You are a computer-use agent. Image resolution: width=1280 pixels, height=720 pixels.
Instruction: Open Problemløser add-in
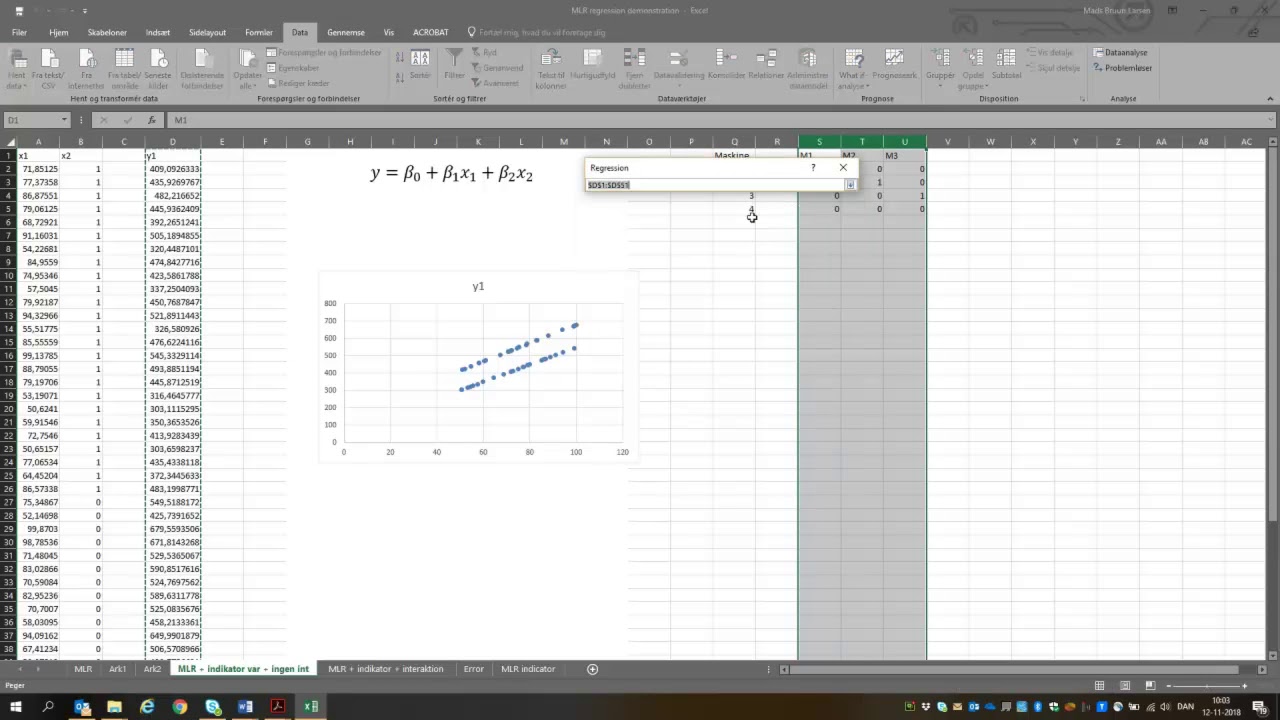1123,68
